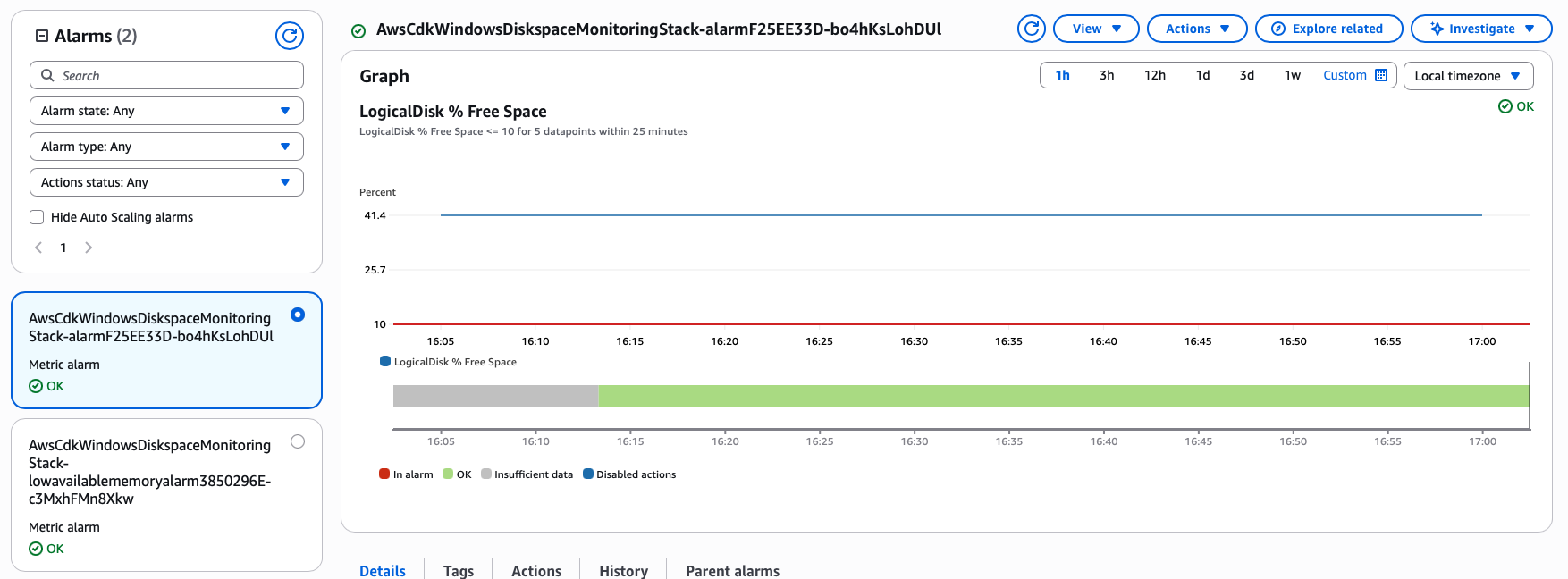
Task: Check Hide Auto Scaling alarms
Action: pos(37,217)
